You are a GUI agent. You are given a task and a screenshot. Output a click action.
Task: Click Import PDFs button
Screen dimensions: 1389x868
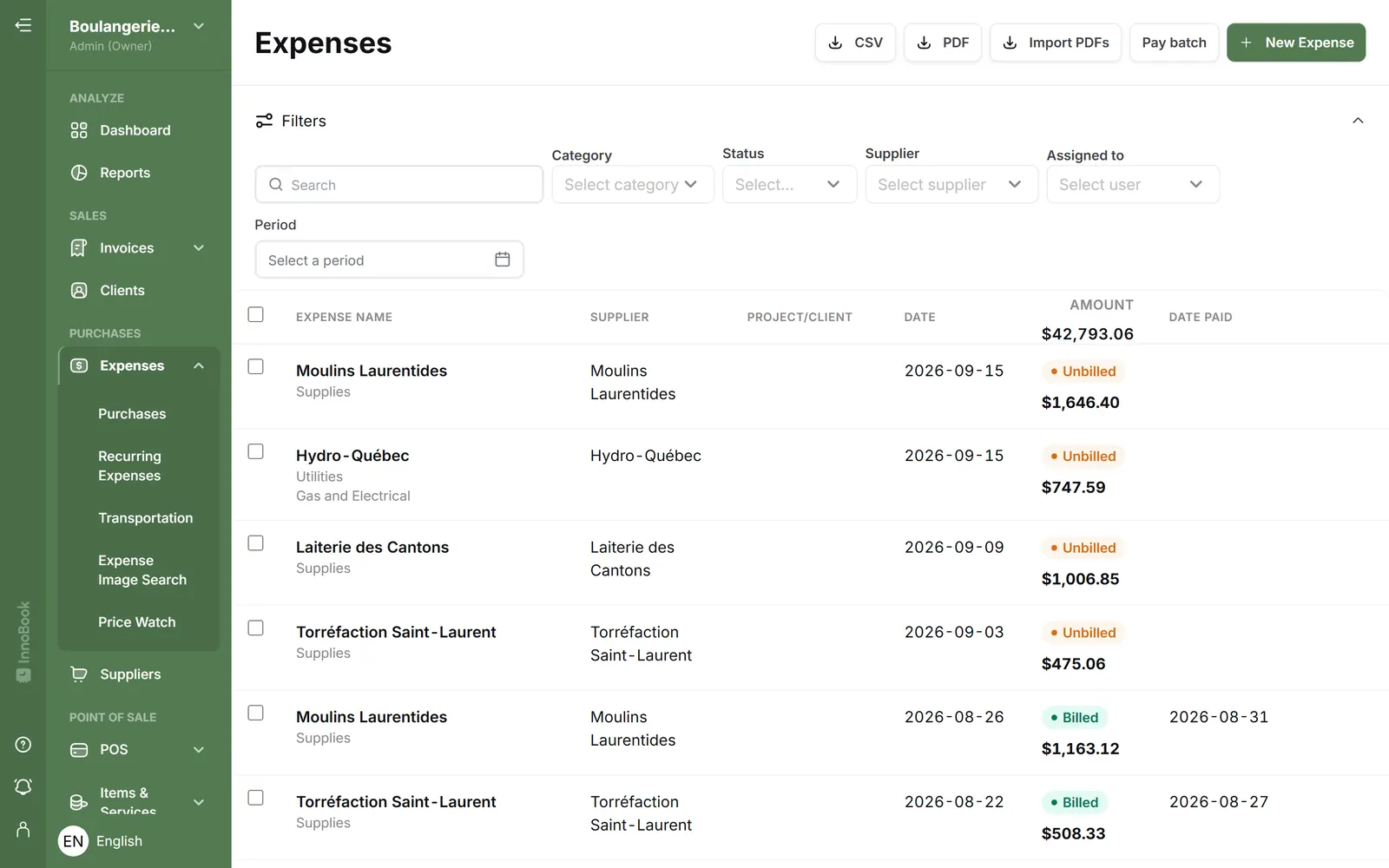[1056, 43]
